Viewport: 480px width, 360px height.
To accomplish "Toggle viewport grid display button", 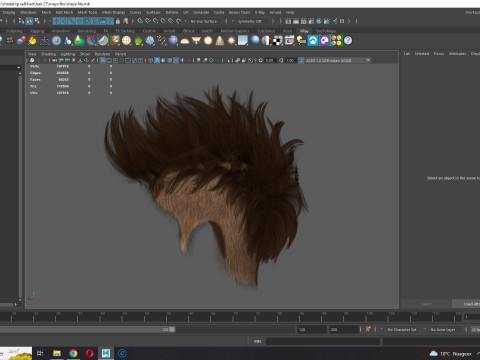I will 103,60.
